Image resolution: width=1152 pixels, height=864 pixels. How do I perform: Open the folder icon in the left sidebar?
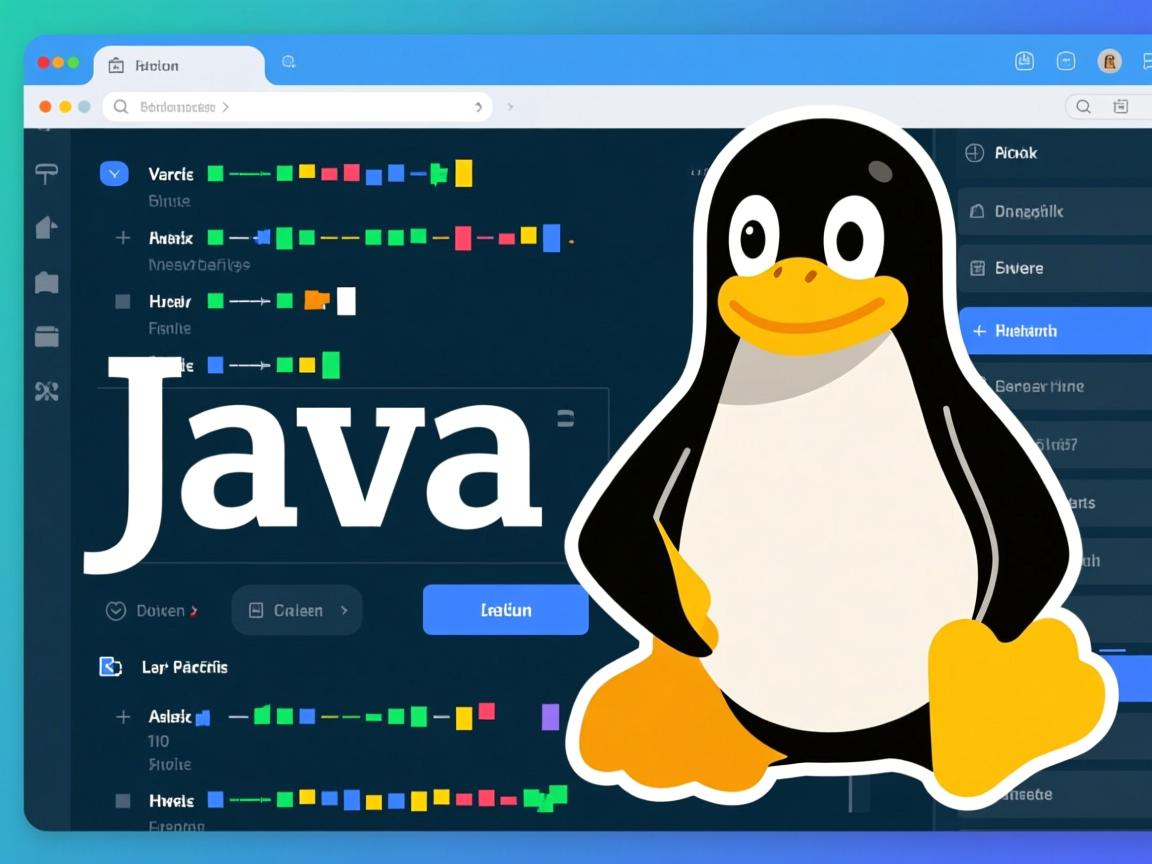click(45, 283)
